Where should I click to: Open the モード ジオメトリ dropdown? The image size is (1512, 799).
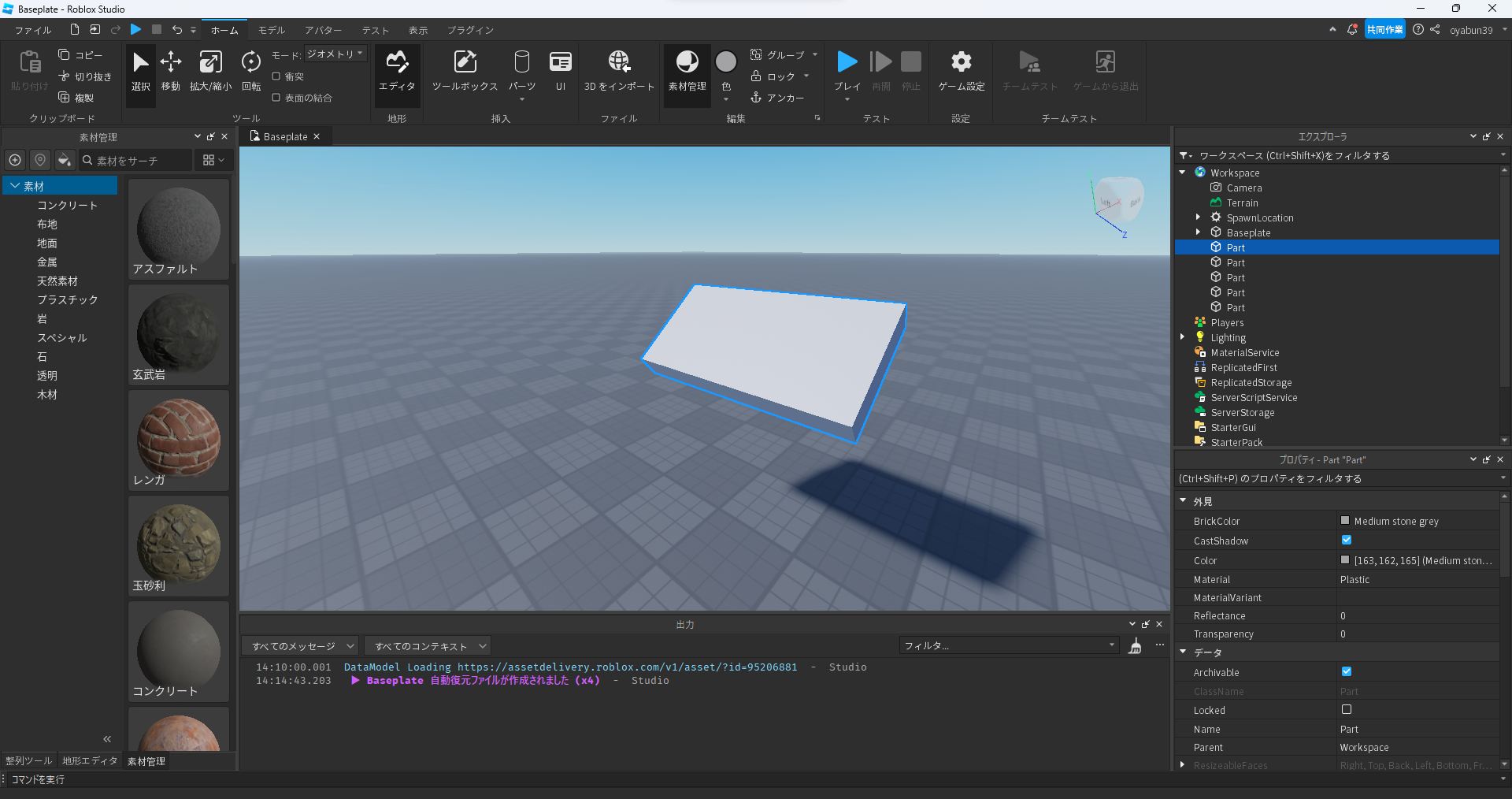[x=335, y=54]
